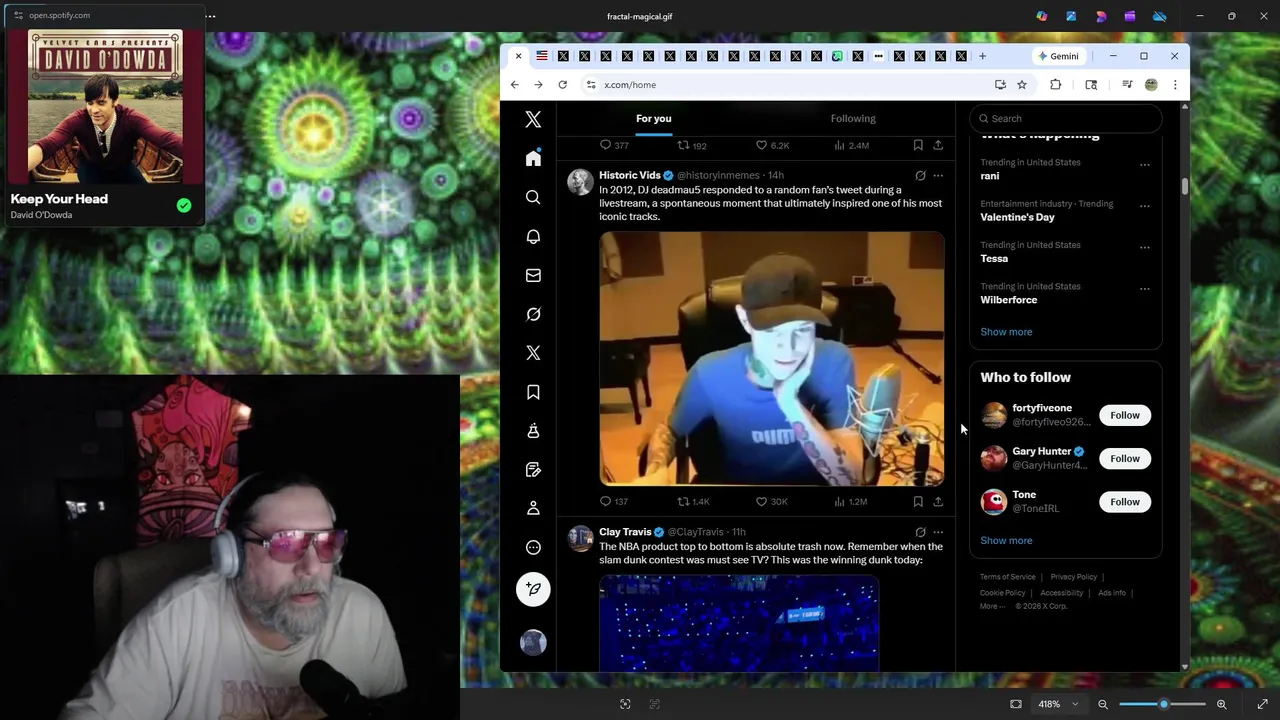
Task: Show more Who to follow suggestions
Action: coord(1006,541)
